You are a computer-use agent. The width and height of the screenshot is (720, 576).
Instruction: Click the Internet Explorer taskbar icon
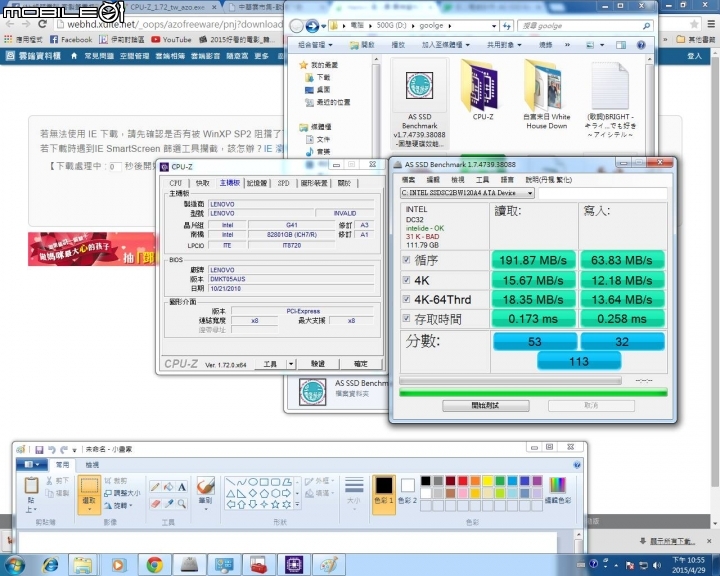pyautogui.click(x=50, y=565)
